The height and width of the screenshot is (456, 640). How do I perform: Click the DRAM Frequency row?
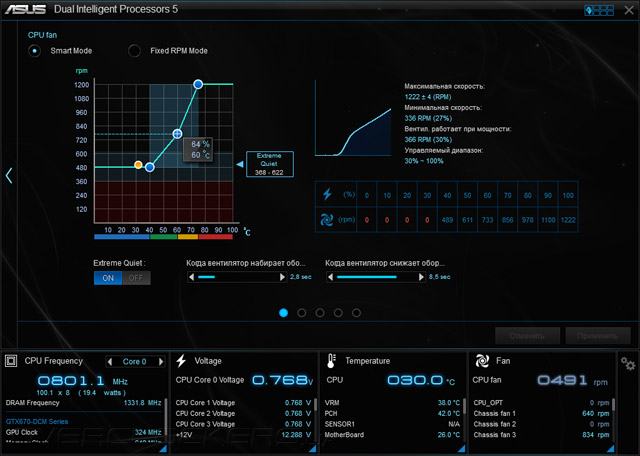tap(84, 403)
